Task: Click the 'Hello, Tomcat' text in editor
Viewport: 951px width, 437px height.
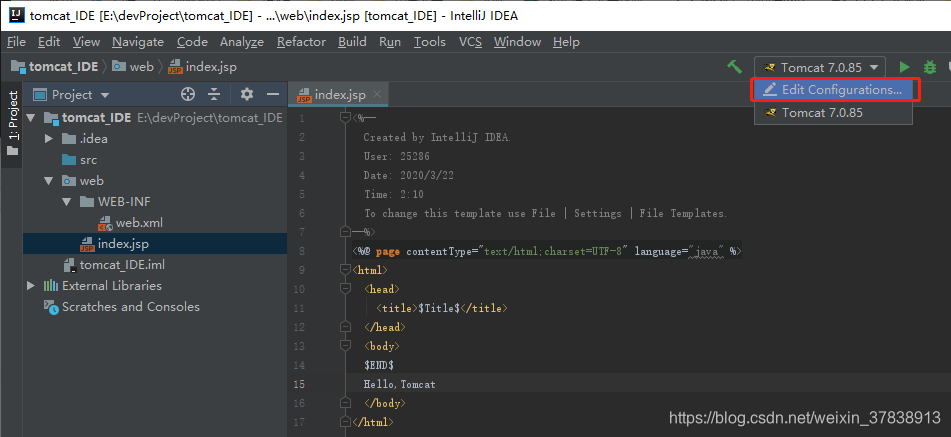Action: tap(400, 384)
